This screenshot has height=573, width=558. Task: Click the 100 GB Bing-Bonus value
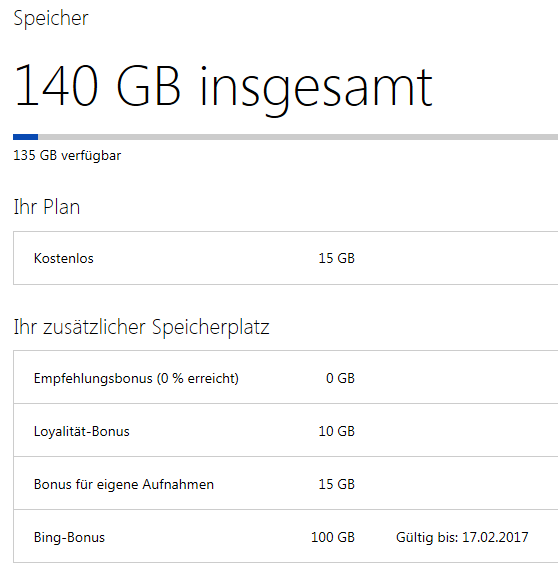333,537
